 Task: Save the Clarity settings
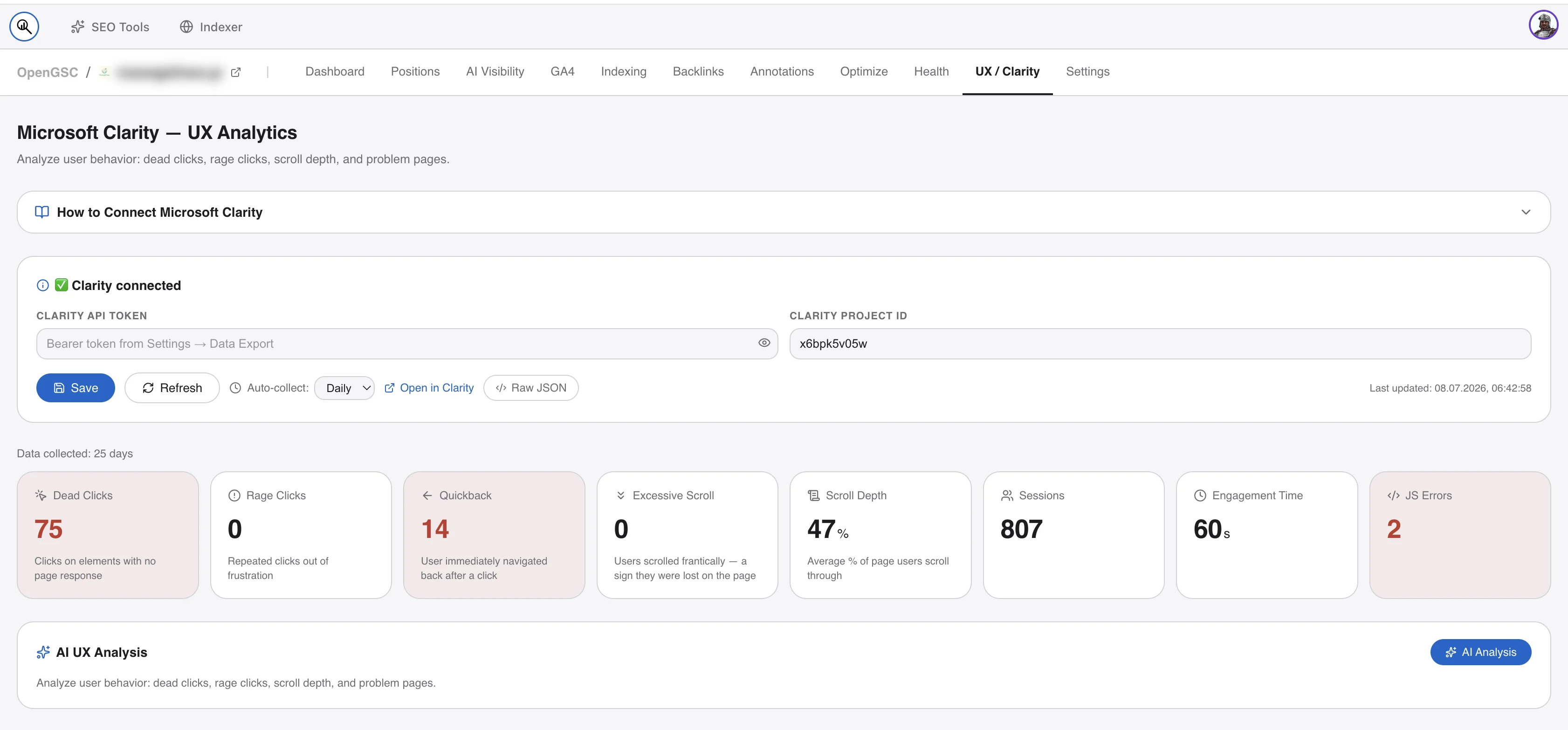76,388
